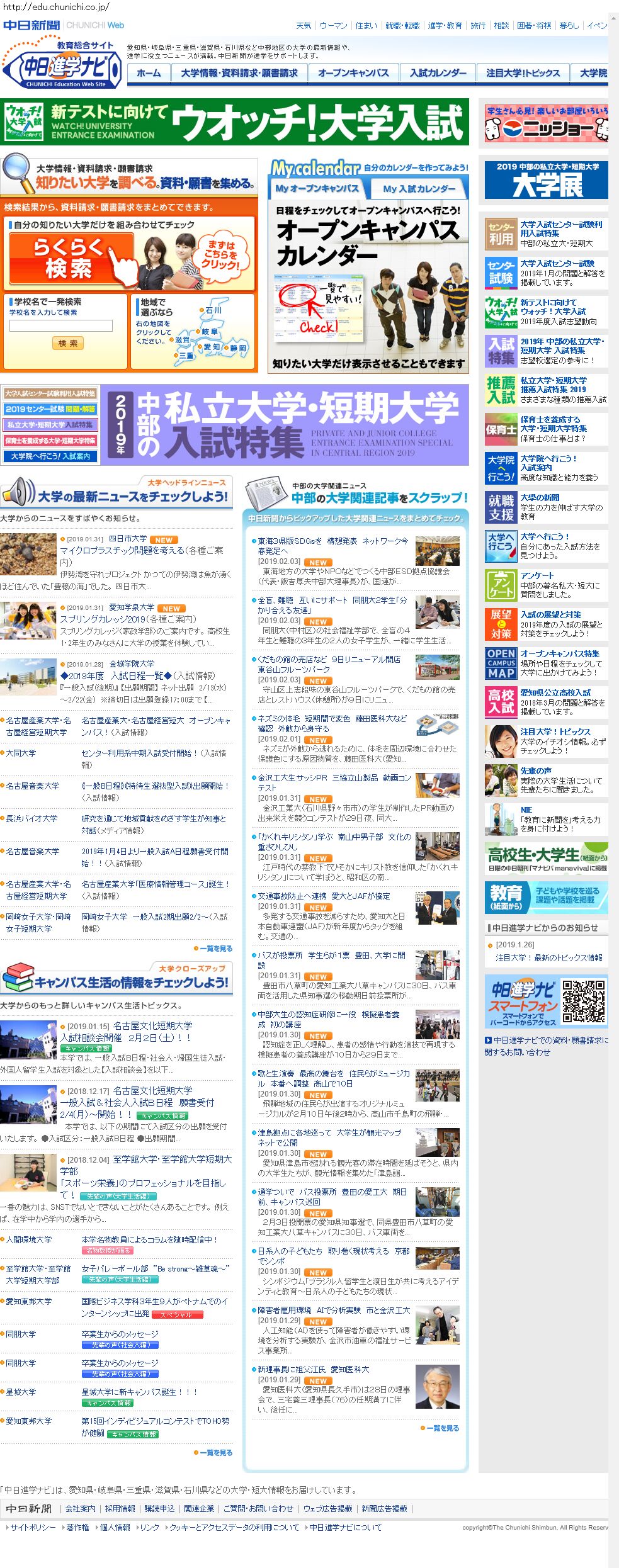Select My 入試カレンダー tab
This screenshot has height=1568, width=619.
419,188
